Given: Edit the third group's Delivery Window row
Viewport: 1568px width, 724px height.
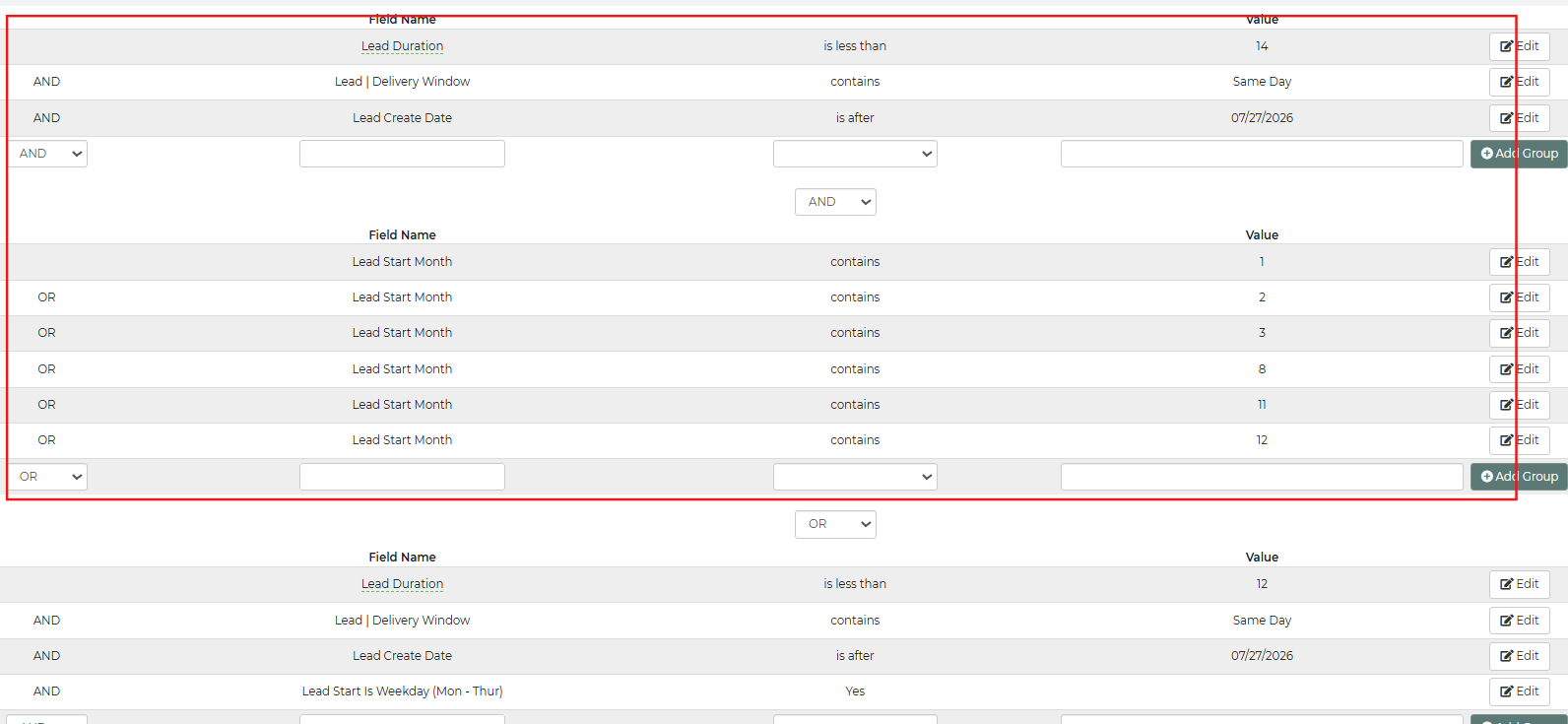Looking at the screenshot, I should click(x=1520, y=621).
